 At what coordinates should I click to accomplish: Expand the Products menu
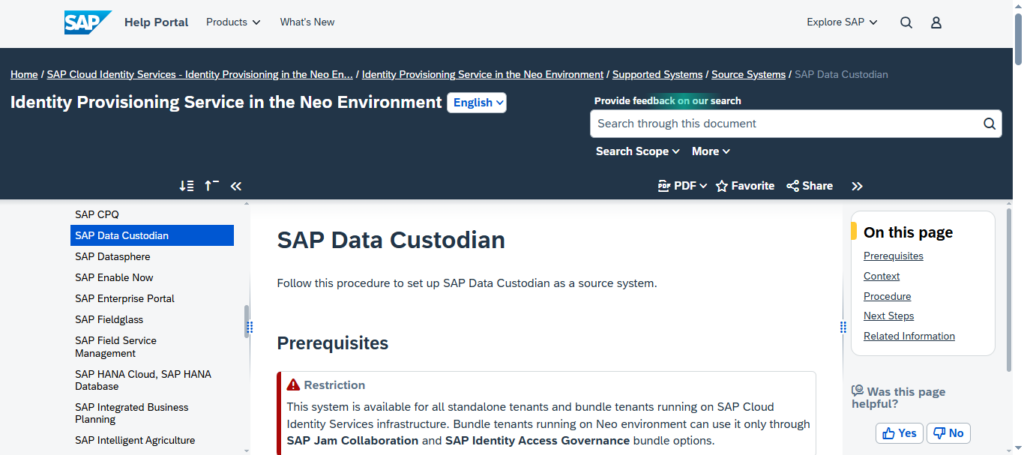[233, 22]
